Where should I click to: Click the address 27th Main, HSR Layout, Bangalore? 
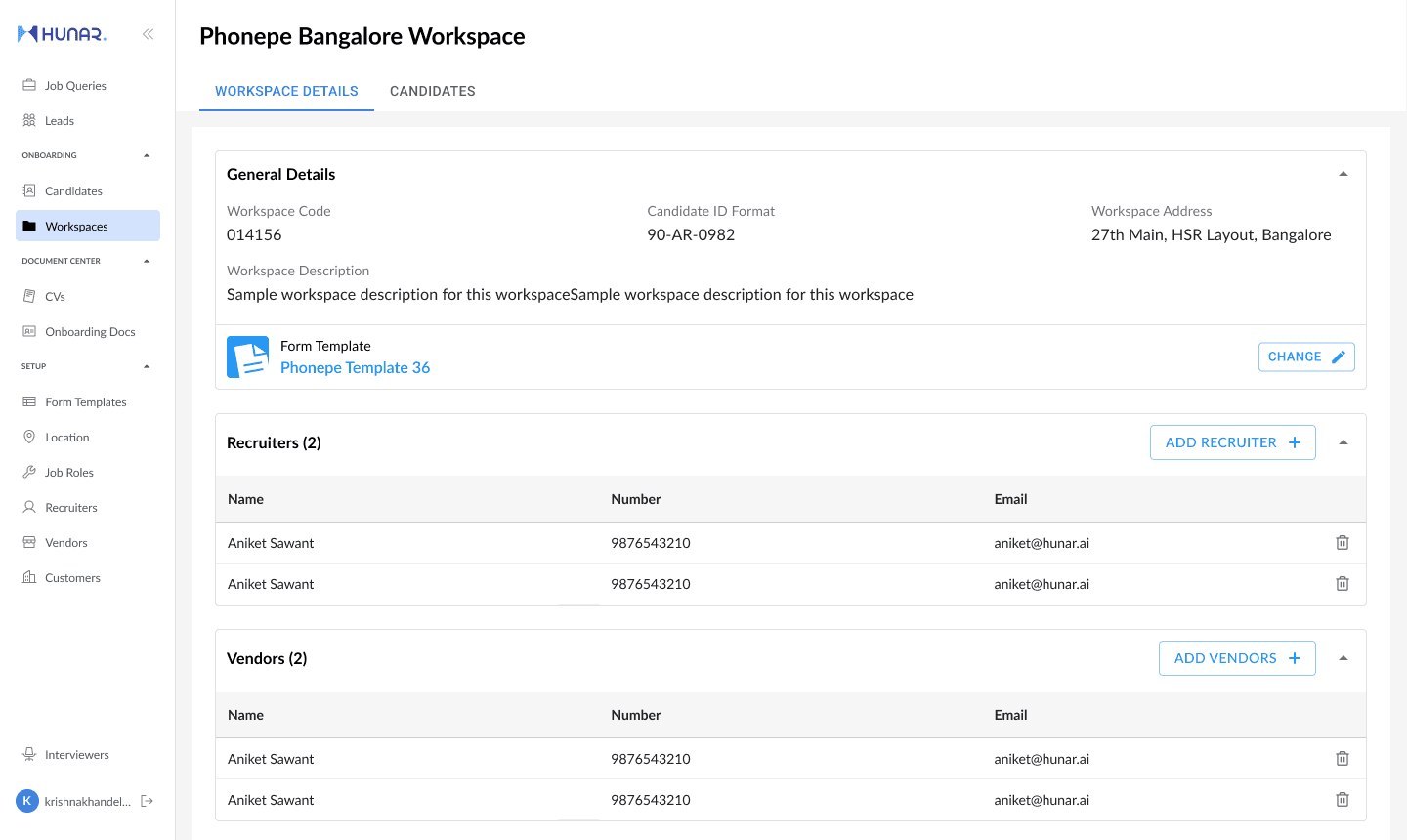(x=1212, y=235)
